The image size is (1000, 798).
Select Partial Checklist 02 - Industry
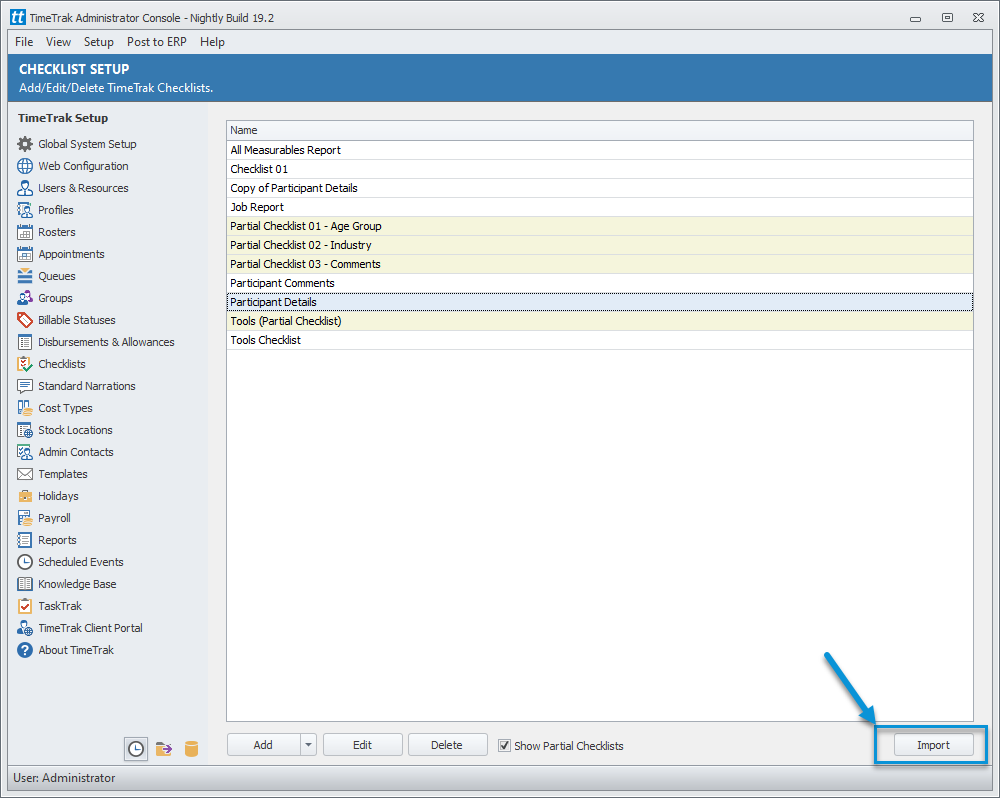[x=599, y=245]
